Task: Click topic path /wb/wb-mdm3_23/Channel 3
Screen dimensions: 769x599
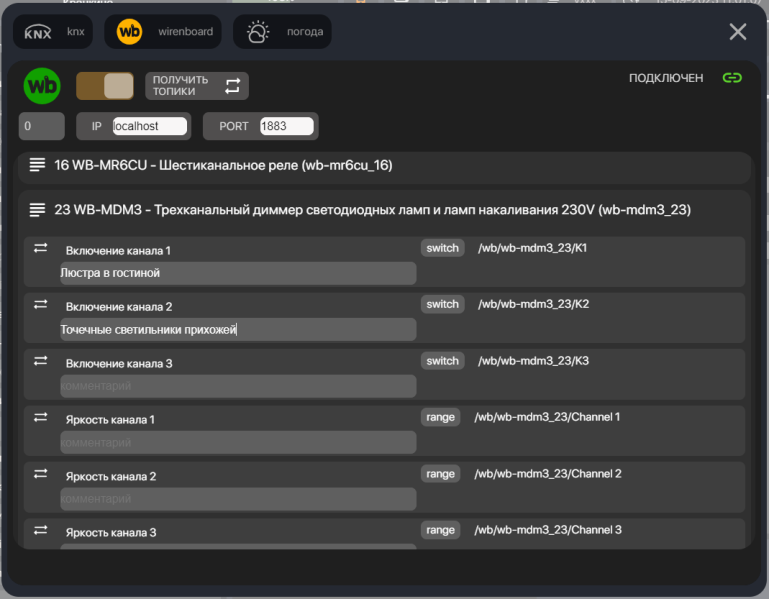Action: (548, 530)
